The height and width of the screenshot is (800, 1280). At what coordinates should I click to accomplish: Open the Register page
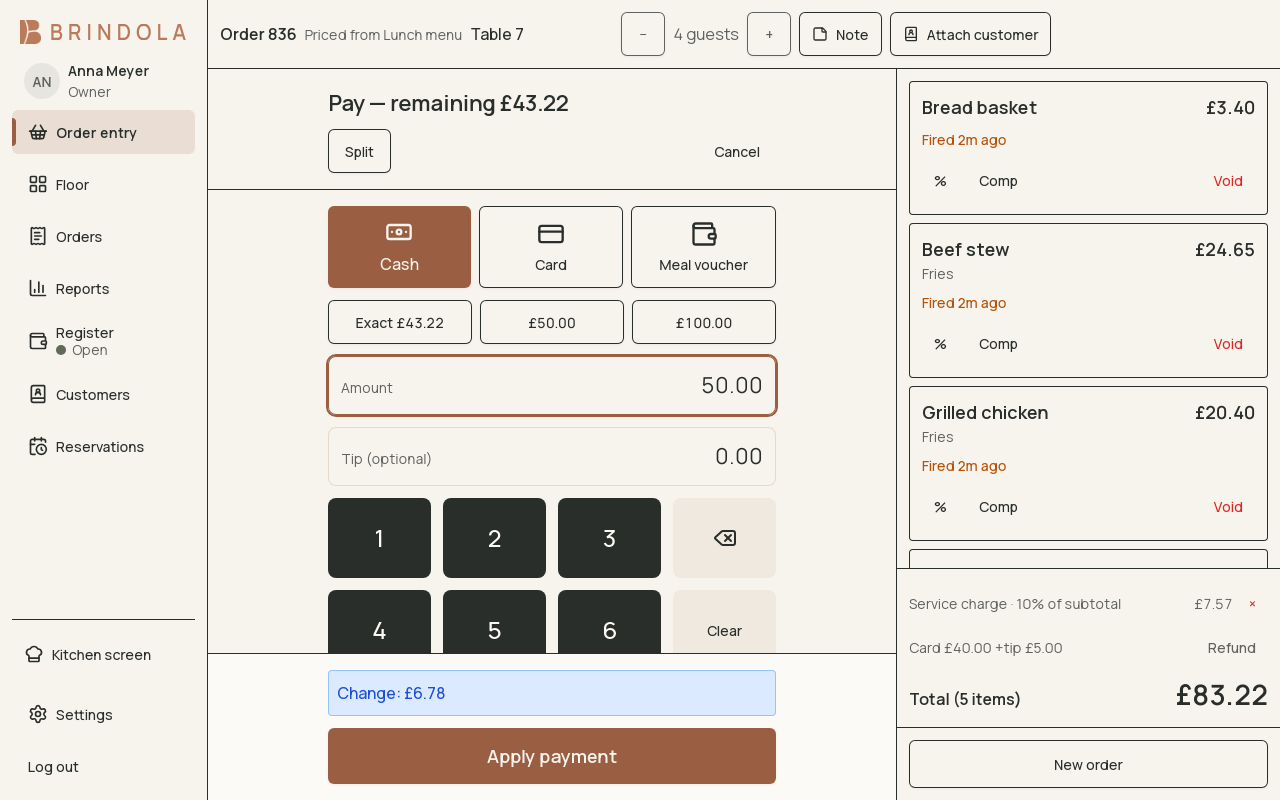pyautogui.click(x=103, y=341)
